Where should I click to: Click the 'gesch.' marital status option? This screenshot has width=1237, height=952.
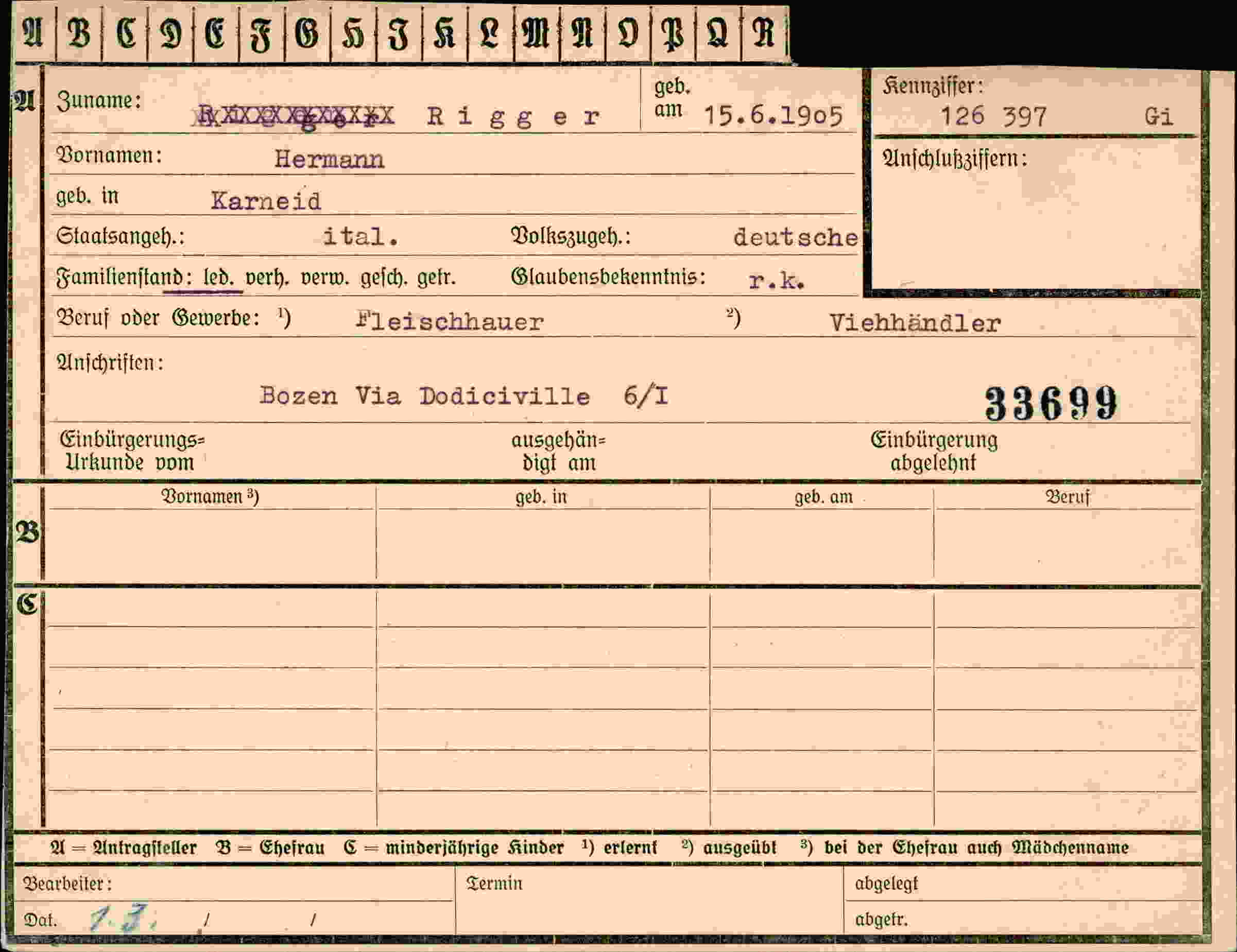pyautogui.click(x=384, y=278)
